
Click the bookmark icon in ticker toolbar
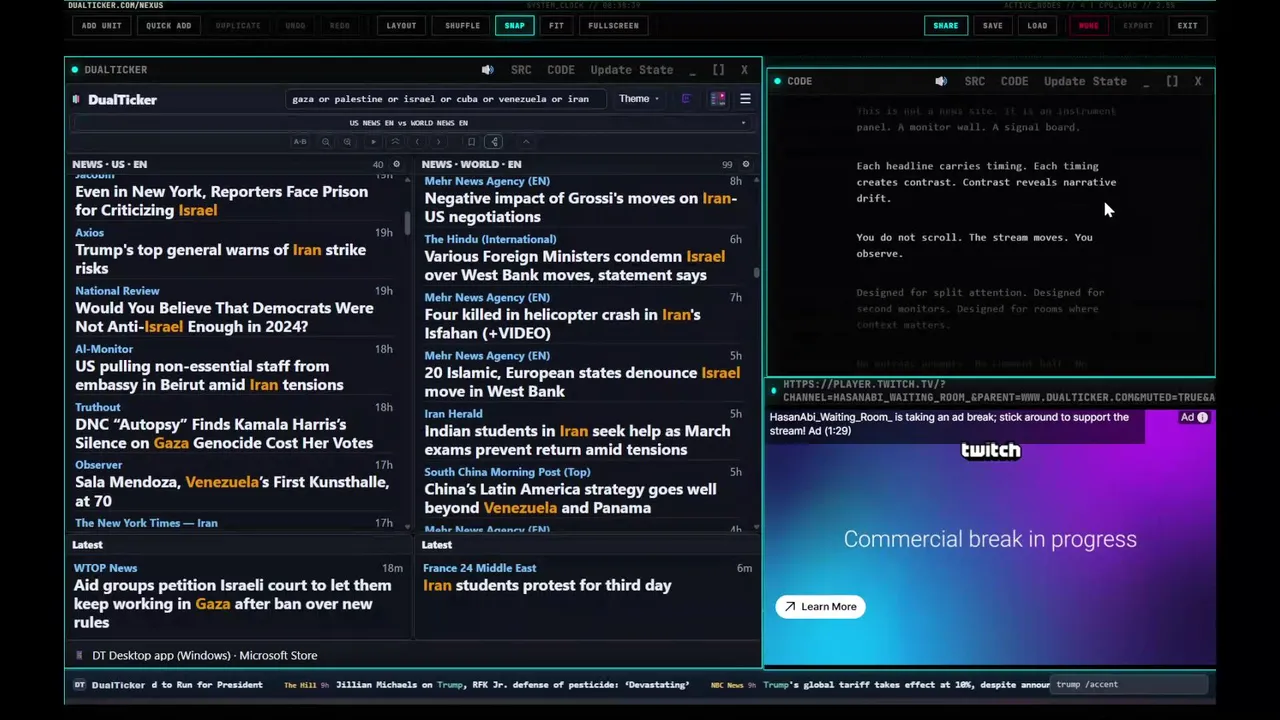(x=471, y=142)
